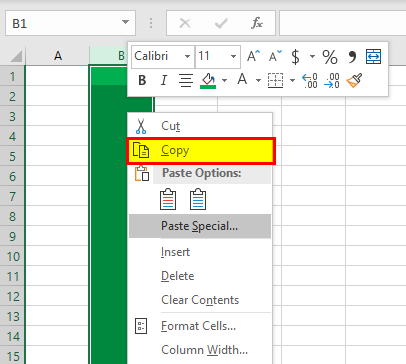Apply Percent Style from mini toolbar

pos(330,57)
